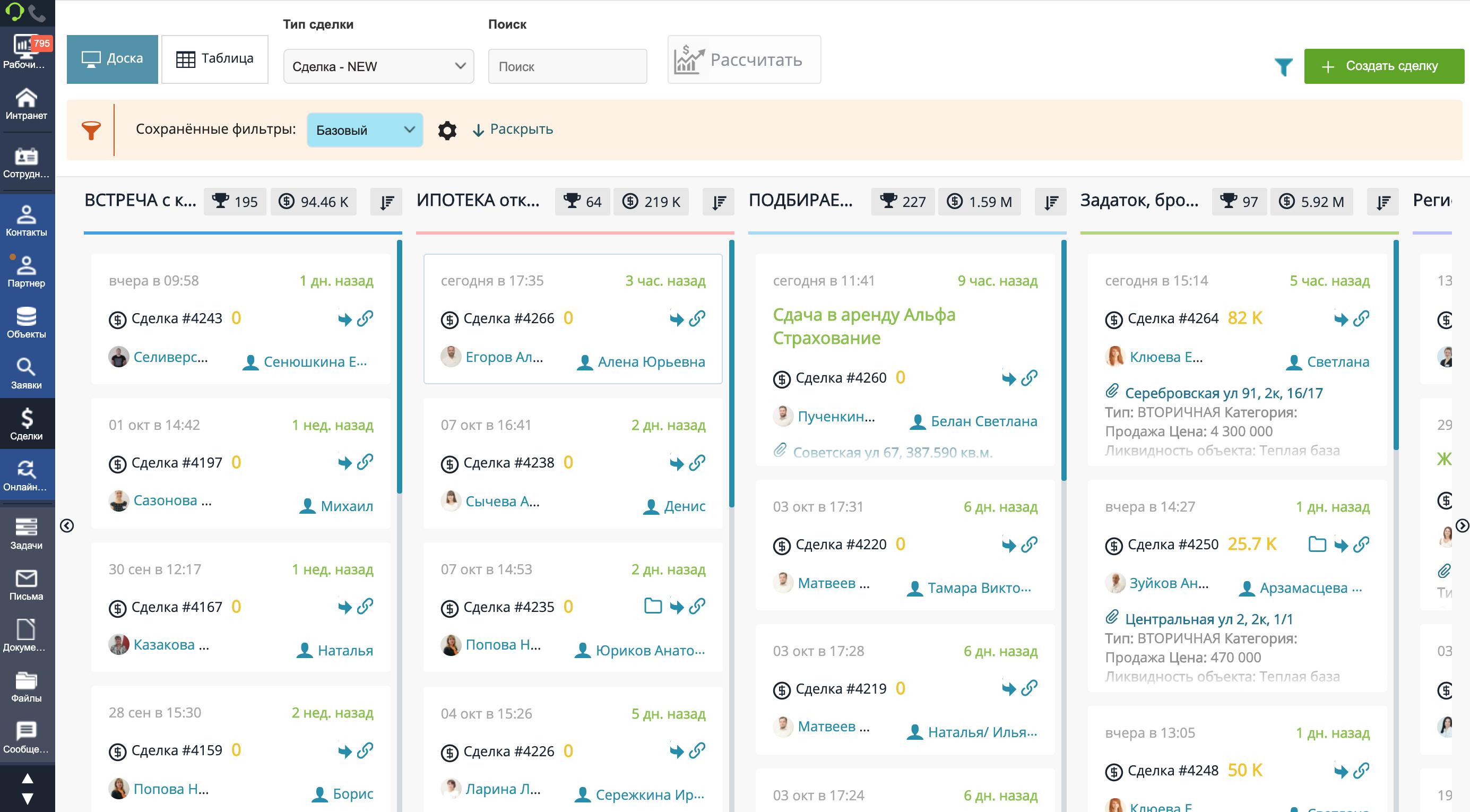Open Объекты database in sidebar
Viewport: 1470px width, 812px height.
26,322
